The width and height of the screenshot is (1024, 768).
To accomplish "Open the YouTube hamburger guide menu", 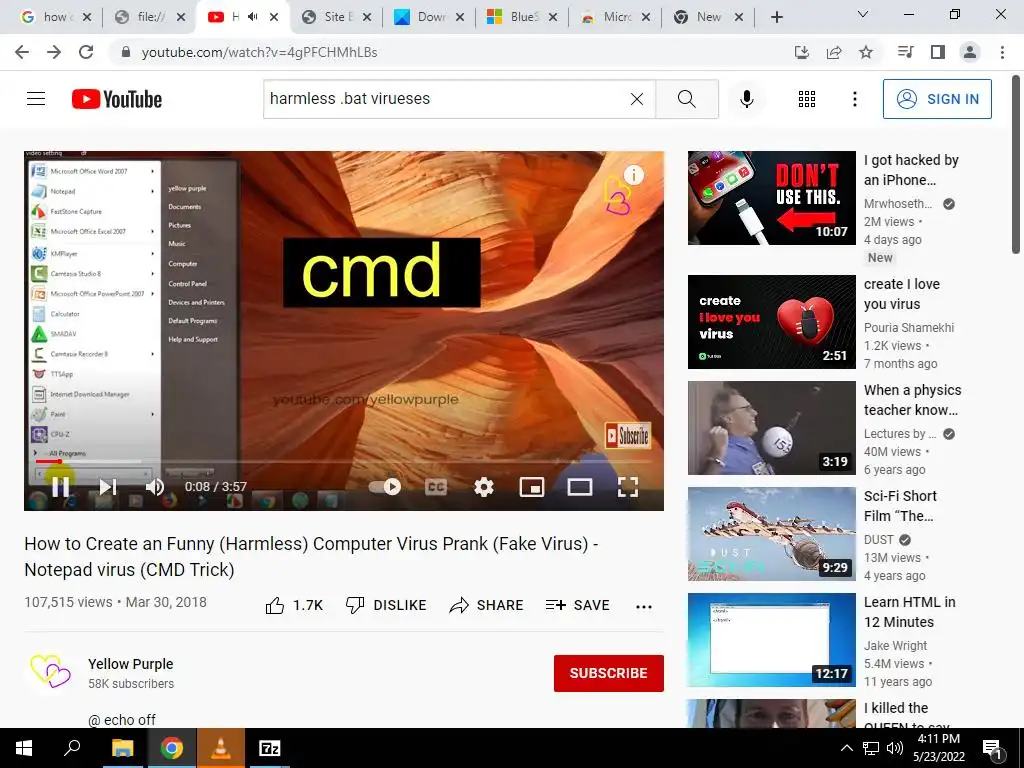I will (x=36, y=99).
